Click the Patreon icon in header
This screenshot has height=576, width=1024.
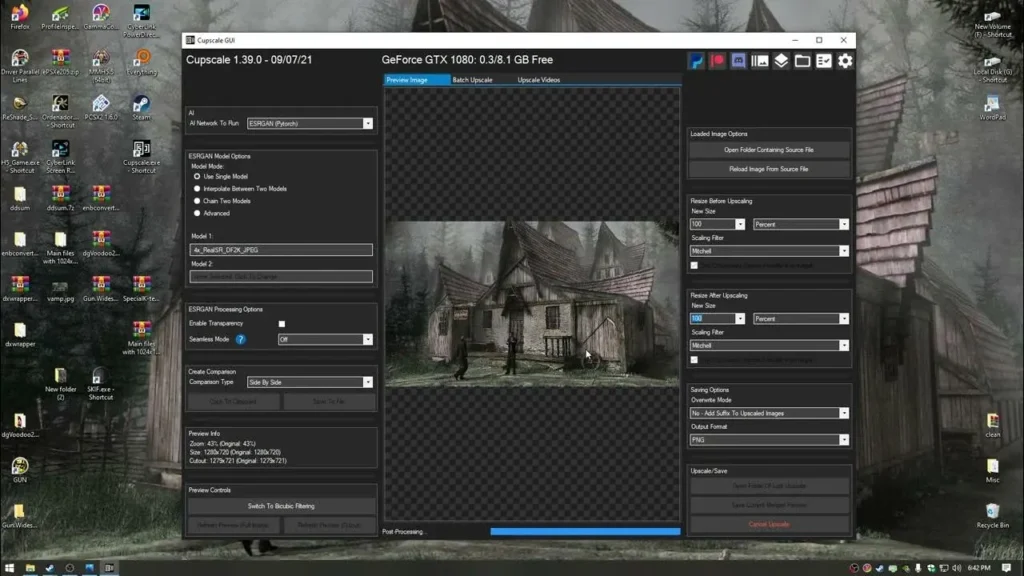coord(717,61)
